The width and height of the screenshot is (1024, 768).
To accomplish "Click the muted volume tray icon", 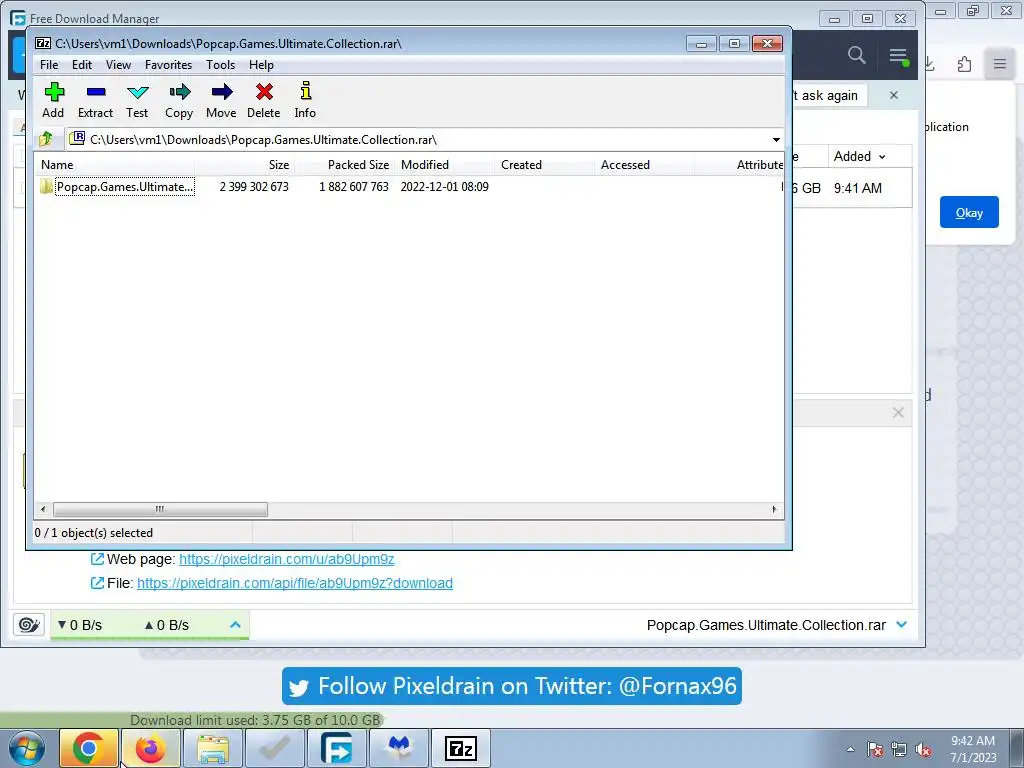I will pyautogui.click(x=923, y=749).
